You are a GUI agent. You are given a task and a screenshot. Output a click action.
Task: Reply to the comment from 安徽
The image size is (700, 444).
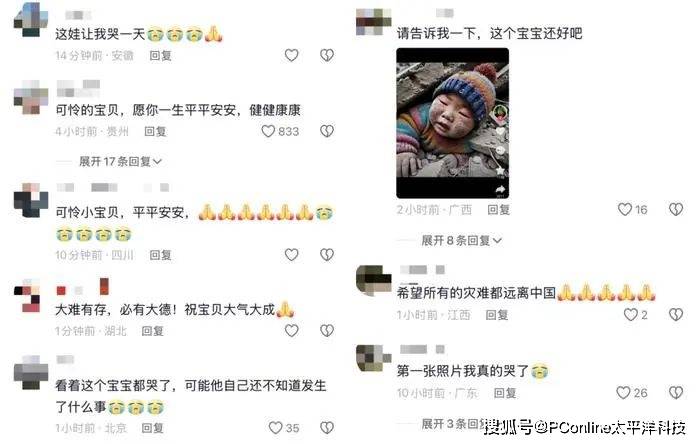160,56
